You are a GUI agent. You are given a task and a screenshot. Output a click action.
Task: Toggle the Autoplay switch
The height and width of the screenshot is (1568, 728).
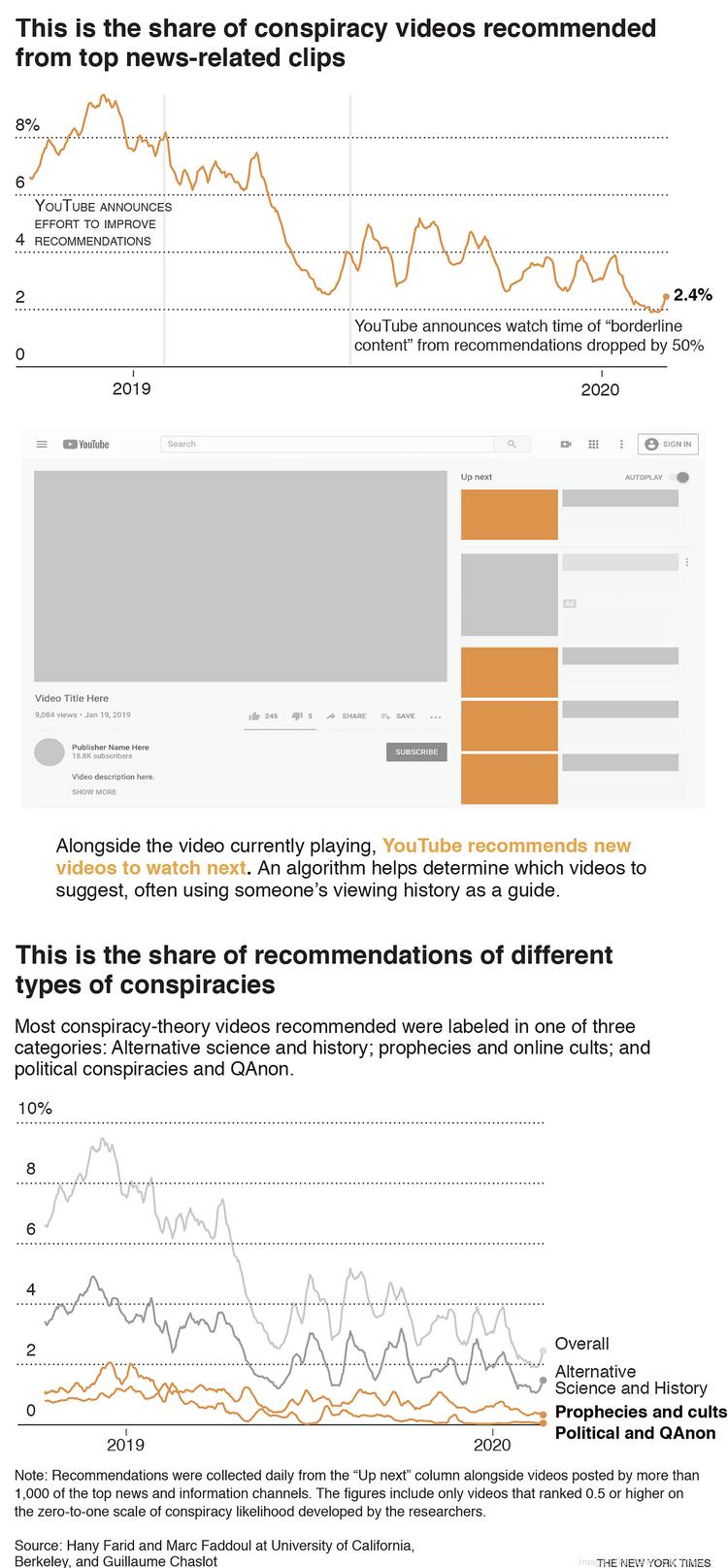[x=681, y=477]
